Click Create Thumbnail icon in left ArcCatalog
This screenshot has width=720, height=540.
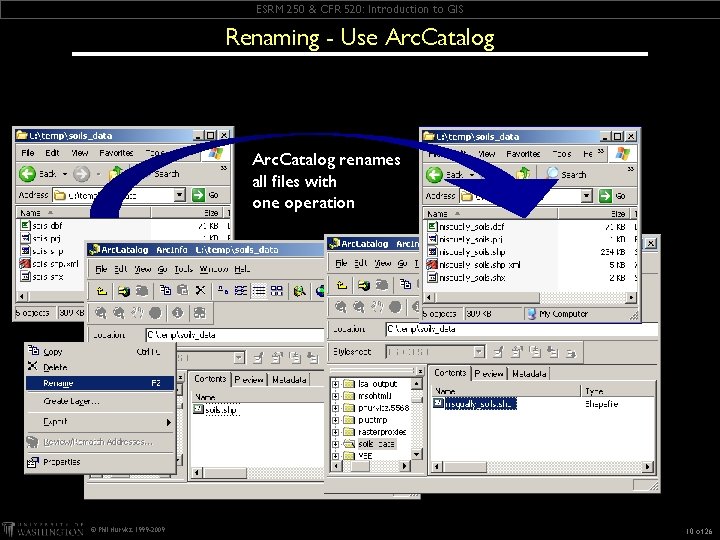(x=199, y=313)
